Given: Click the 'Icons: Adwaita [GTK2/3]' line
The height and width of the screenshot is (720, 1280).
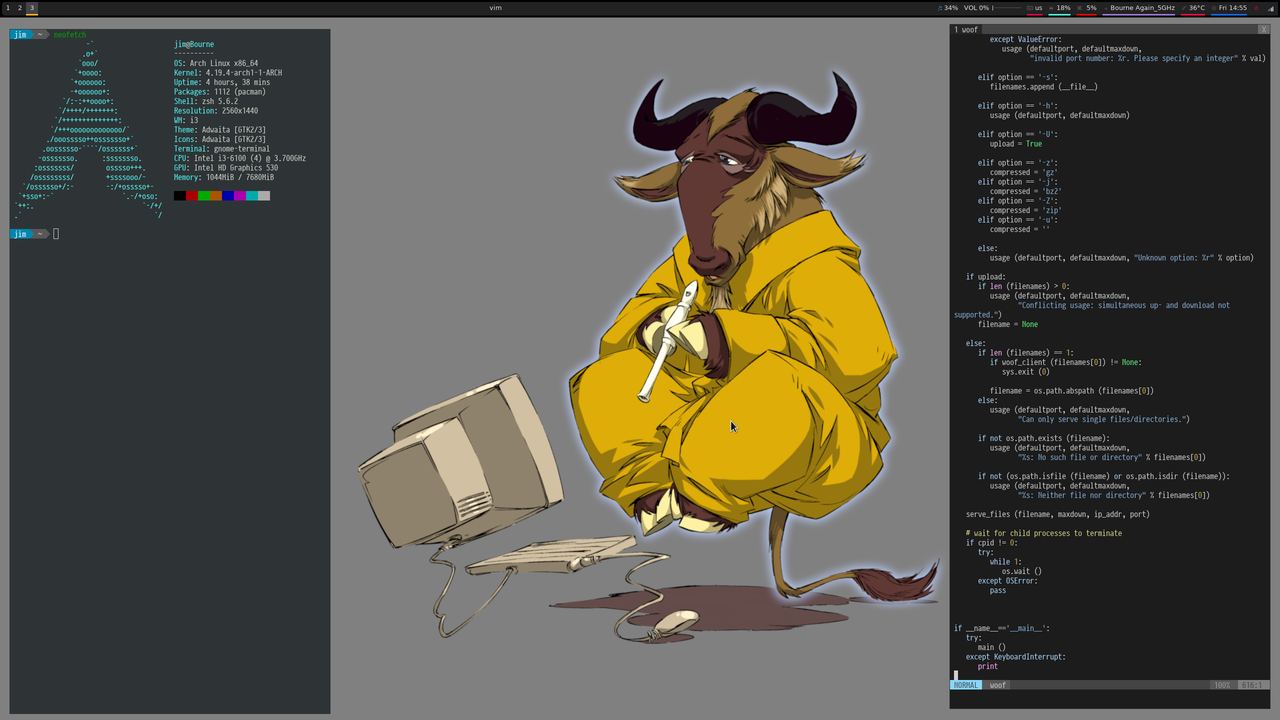Looking at the screenshot, I should point(220,139).
